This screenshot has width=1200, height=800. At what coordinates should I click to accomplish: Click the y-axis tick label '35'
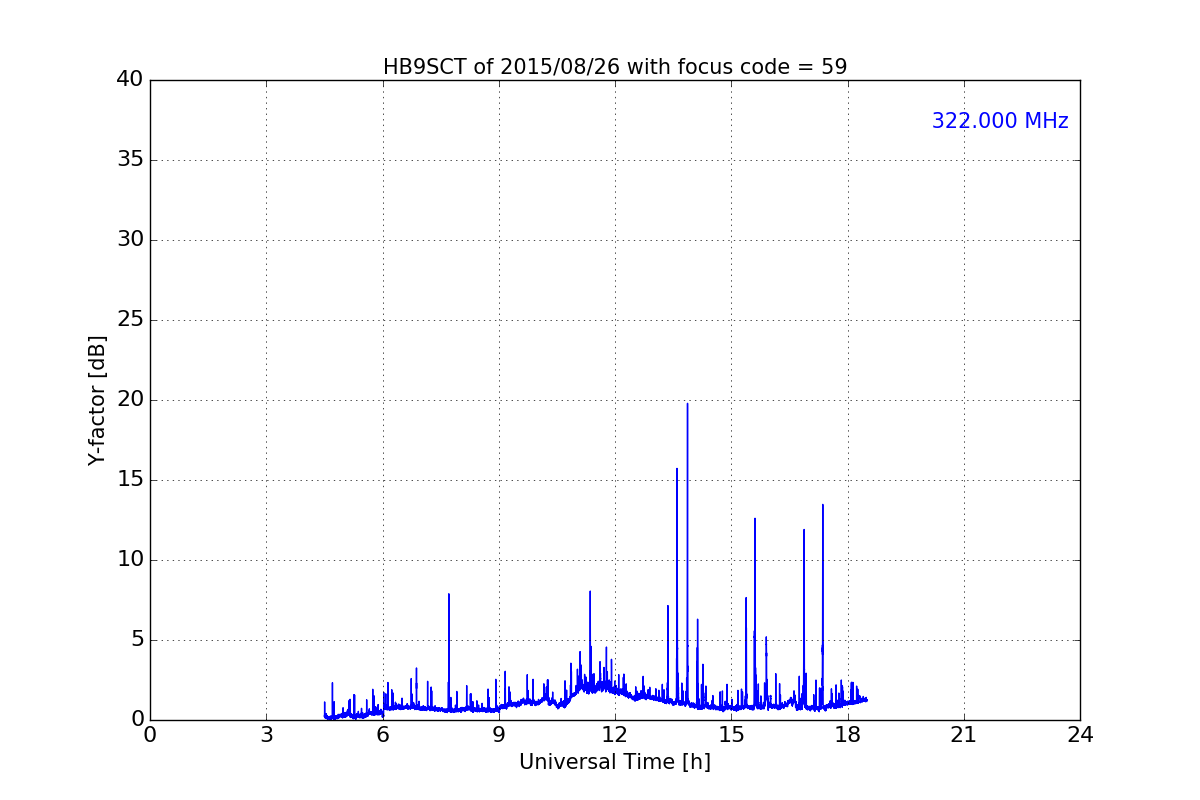(130, 160)
